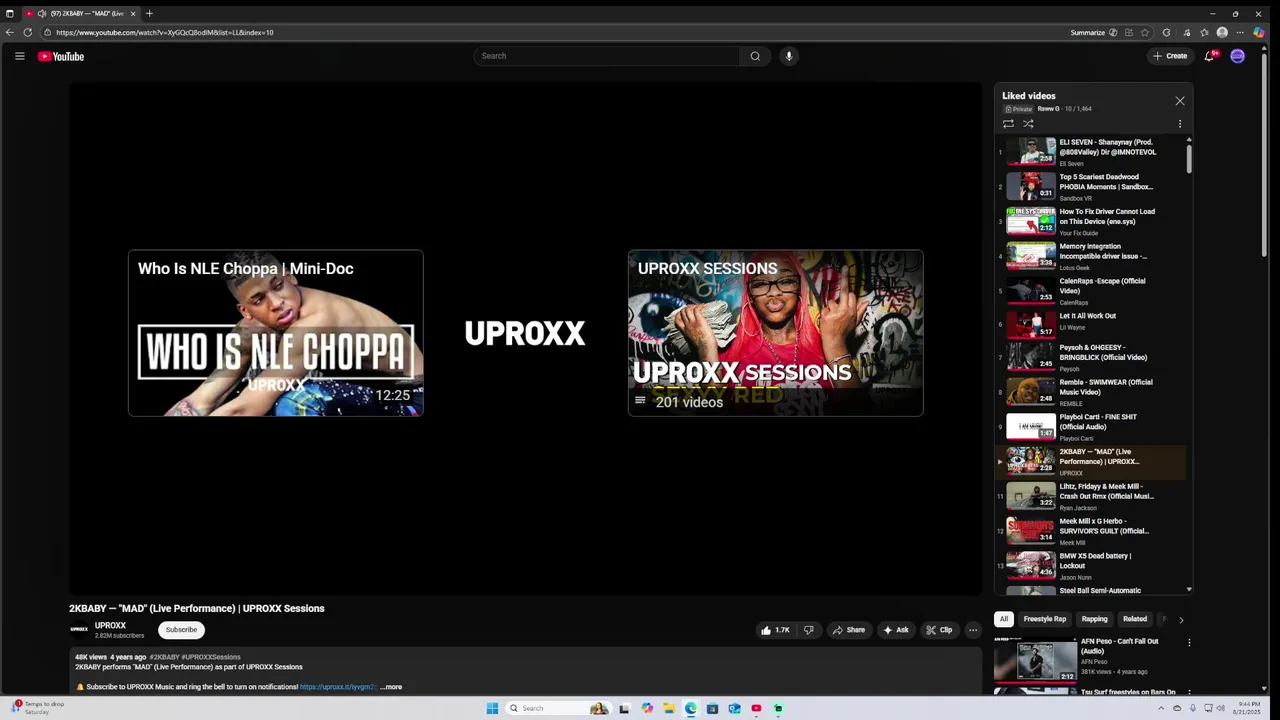Open the browser favorites list icon
The width and height of the screenshot is (1280, 720).
click(x=1204, y=32)
